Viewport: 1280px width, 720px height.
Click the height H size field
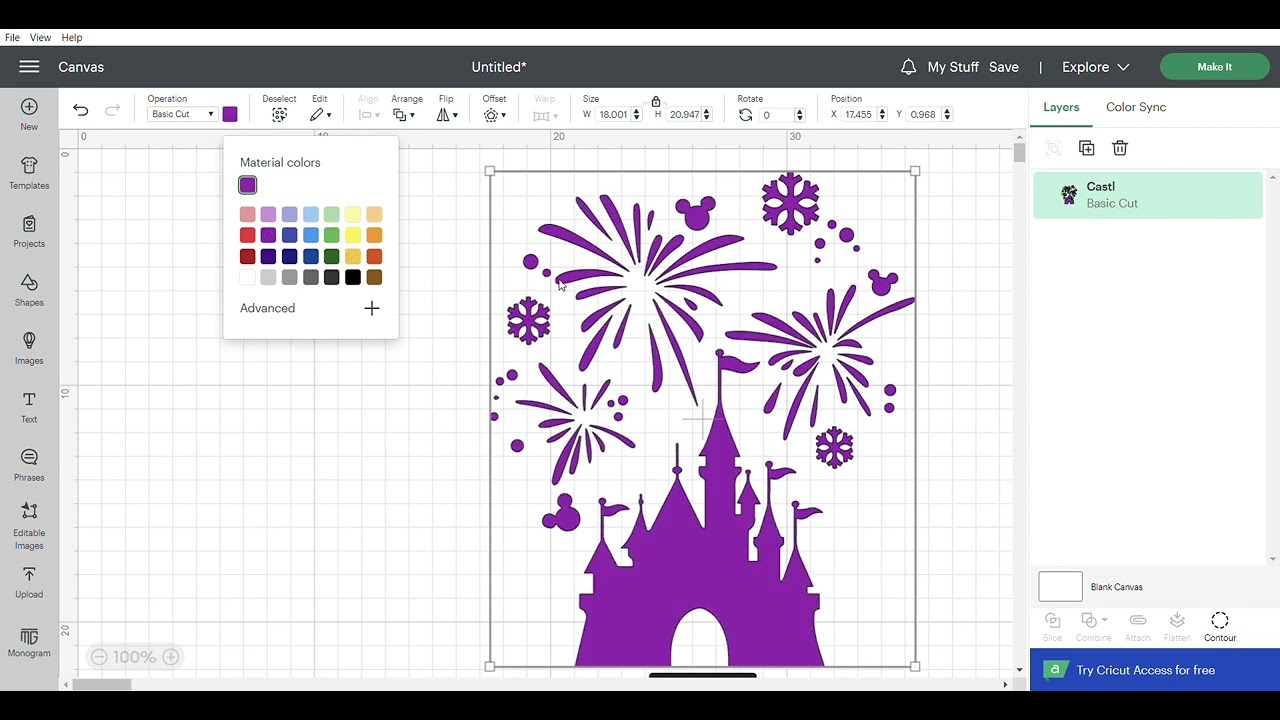685,115
